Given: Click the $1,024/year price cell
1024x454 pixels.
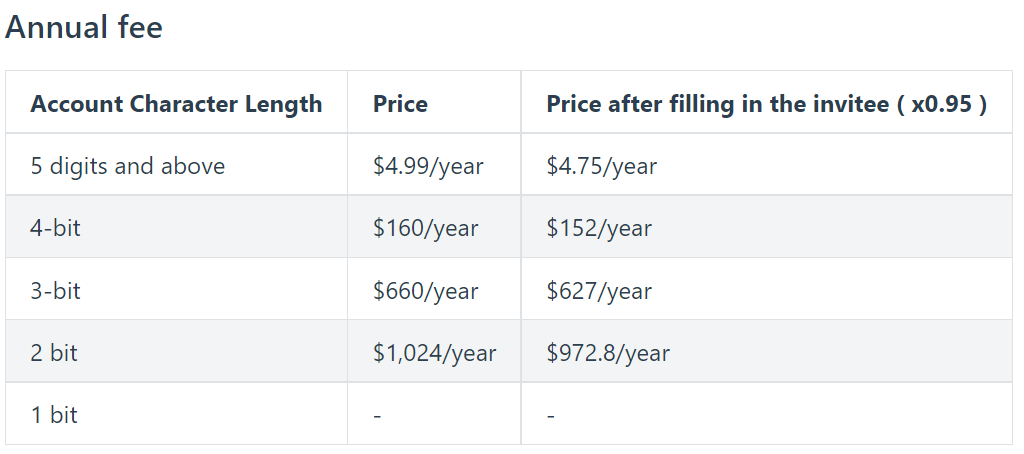Looking at the screenshot, I should pyautogui.click(x=434, y=353).
